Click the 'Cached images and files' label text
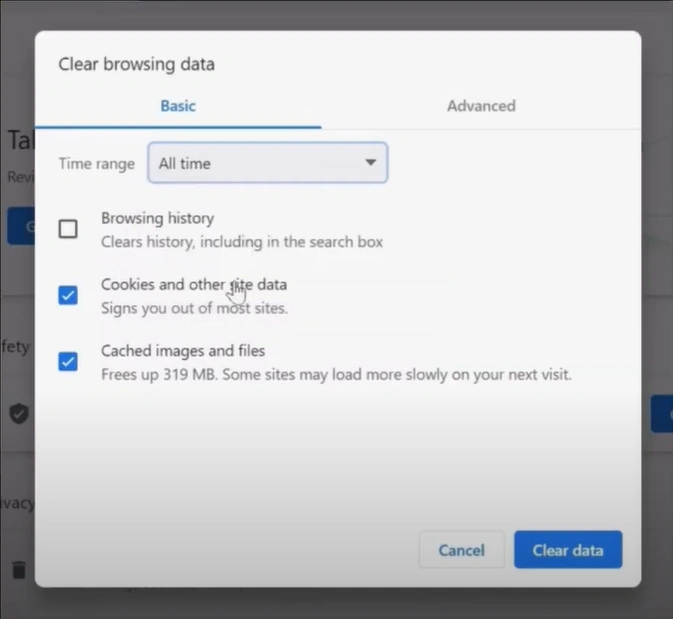This screenshot has height=619, width=673. click(183, 351)
